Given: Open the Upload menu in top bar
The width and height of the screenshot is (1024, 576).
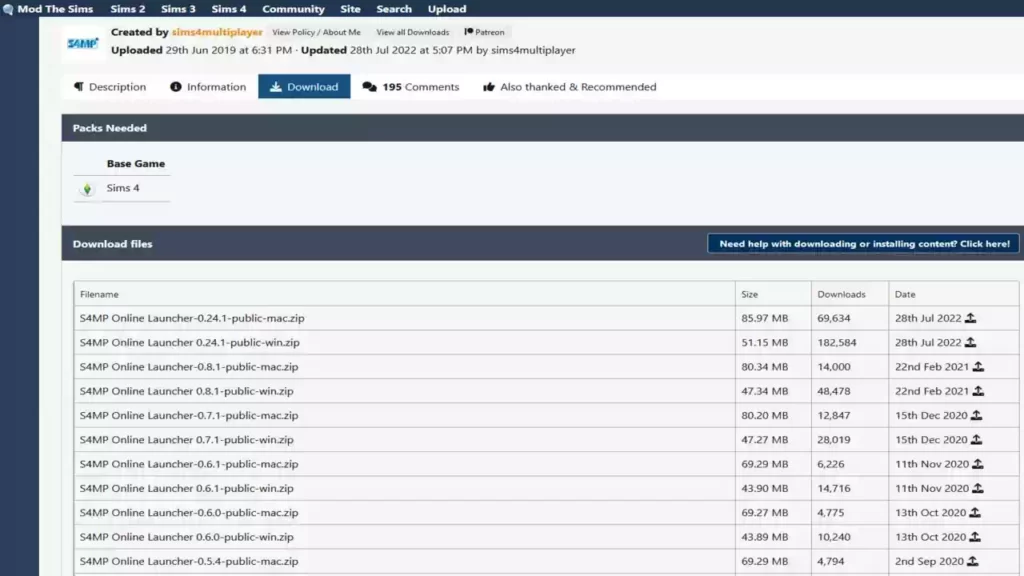Looking at the screenshot, I should (447, 9).
